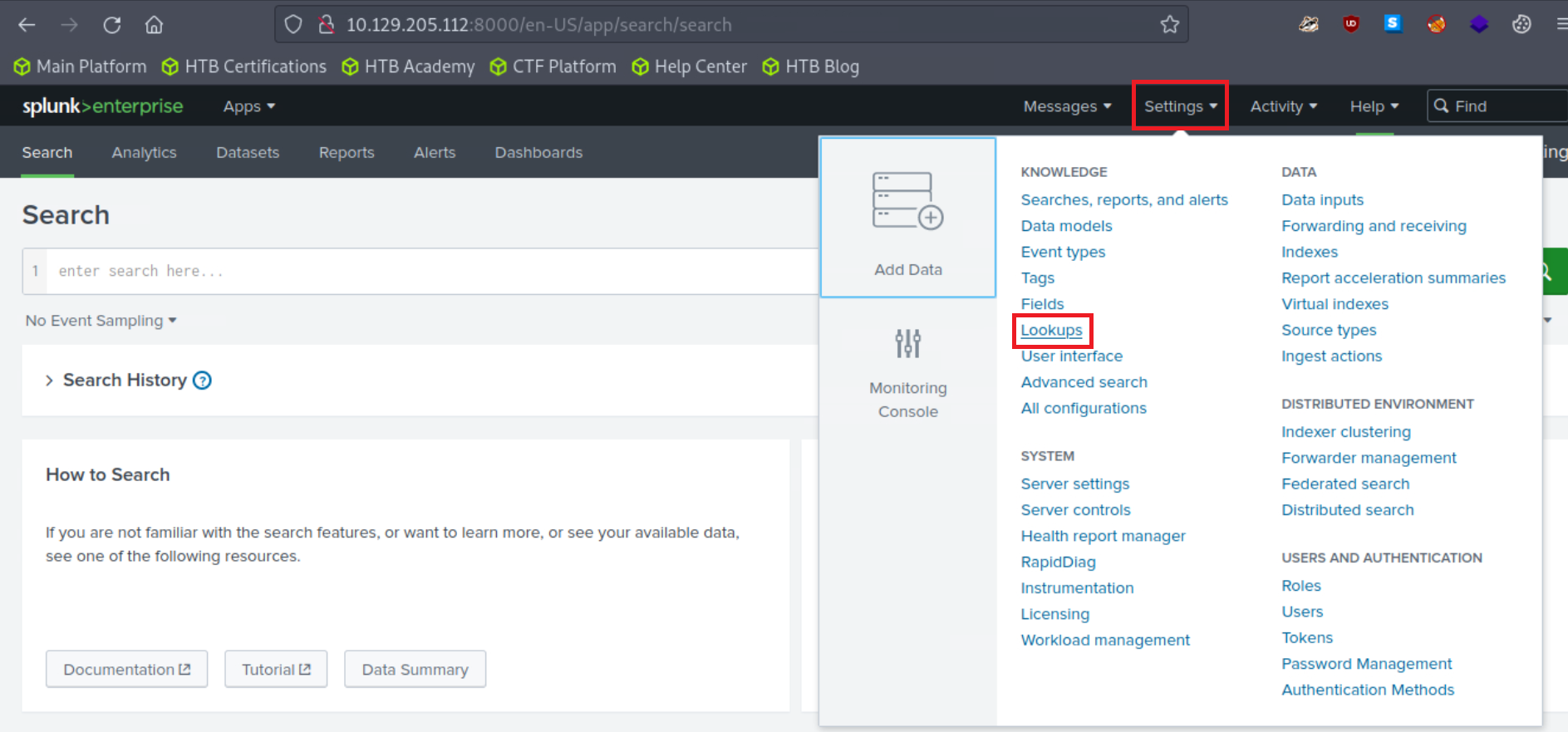
Task: Click the splunk>enterprise logo
Action: 102,106
